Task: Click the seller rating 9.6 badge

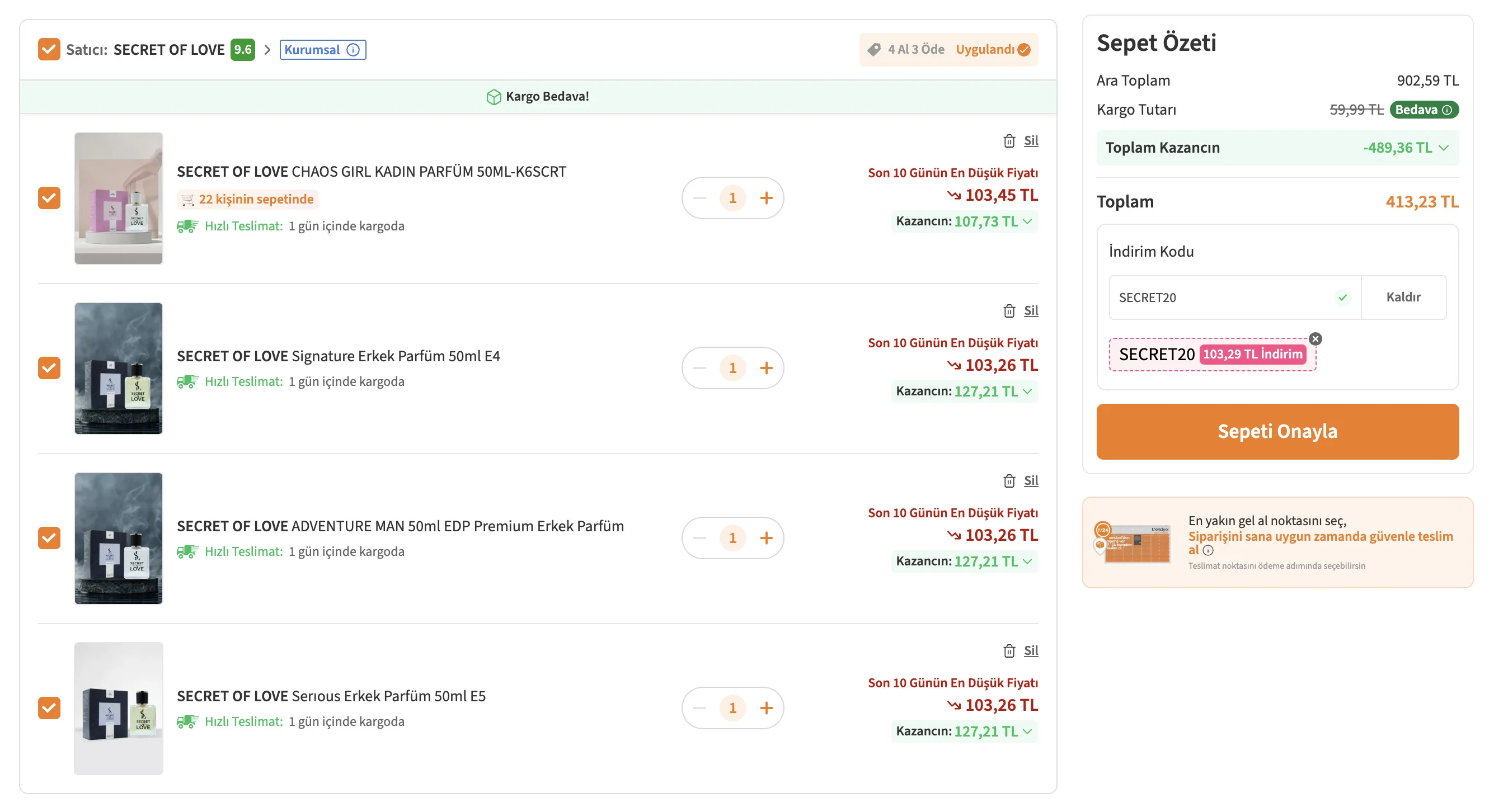Action: tap(242, 50)
